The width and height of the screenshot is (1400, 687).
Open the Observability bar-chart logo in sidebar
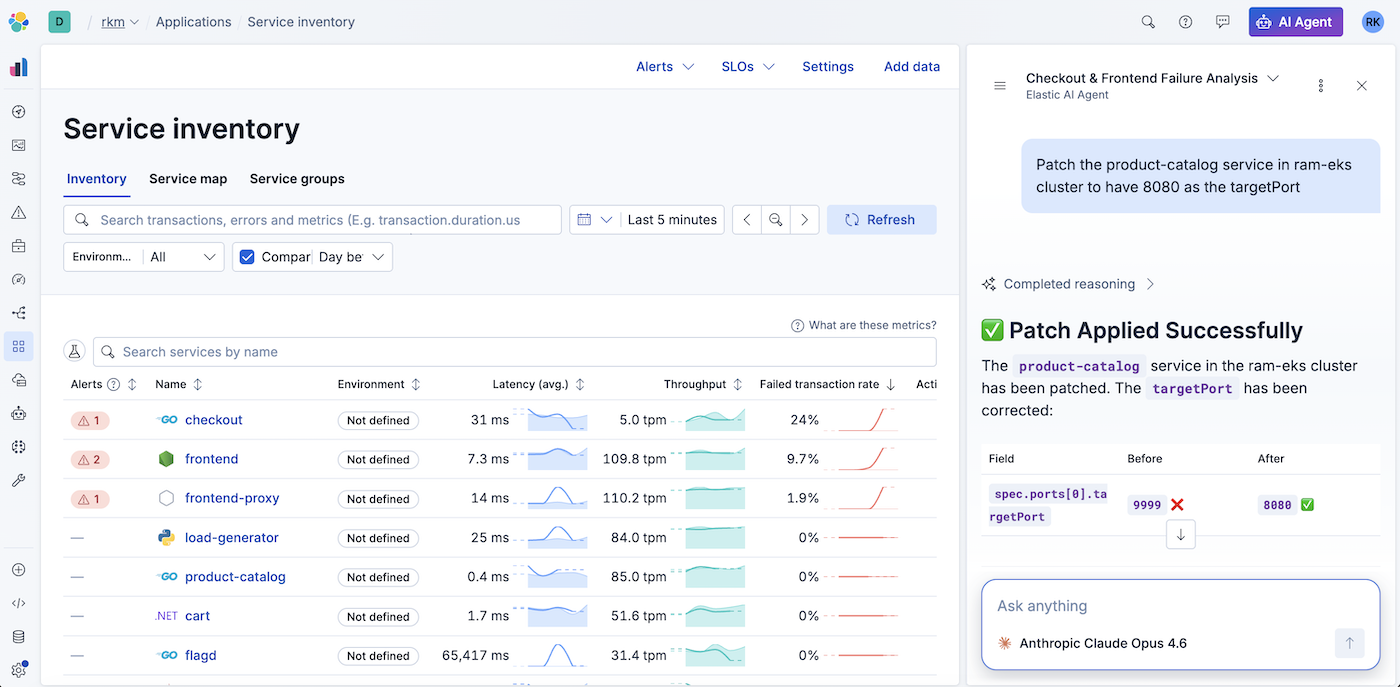pyautogui.click(x=18, y=67)
